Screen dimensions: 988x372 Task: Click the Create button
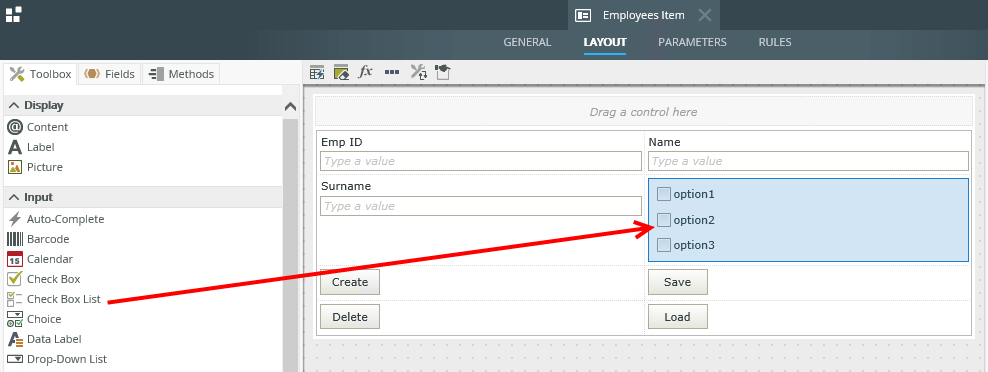350,282
